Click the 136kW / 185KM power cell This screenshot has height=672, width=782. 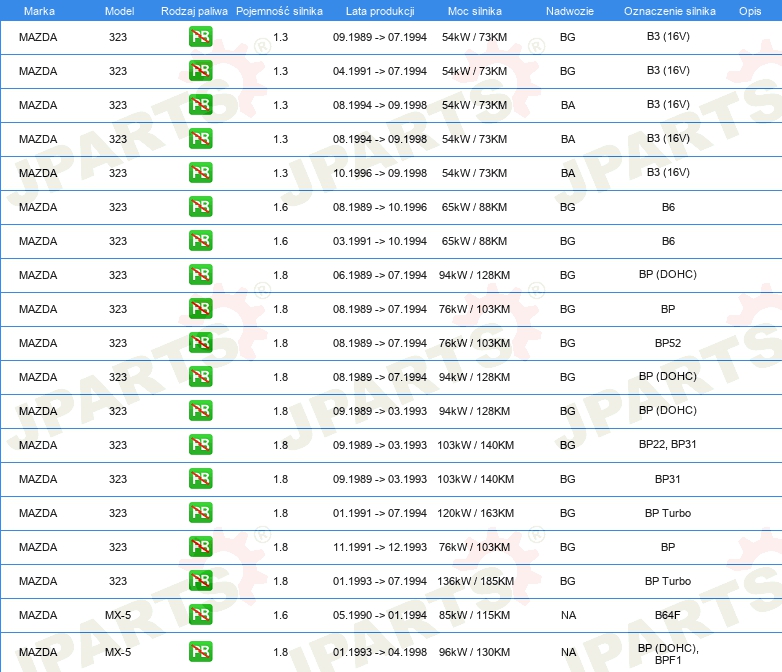coord(475,581)
